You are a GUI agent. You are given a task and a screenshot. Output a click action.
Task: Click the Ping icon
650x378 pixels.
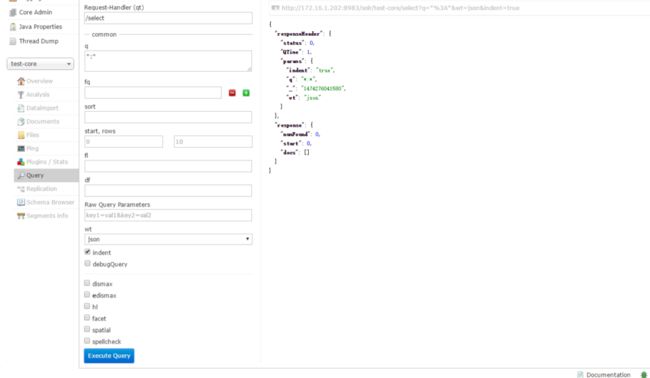click(21, 148)
